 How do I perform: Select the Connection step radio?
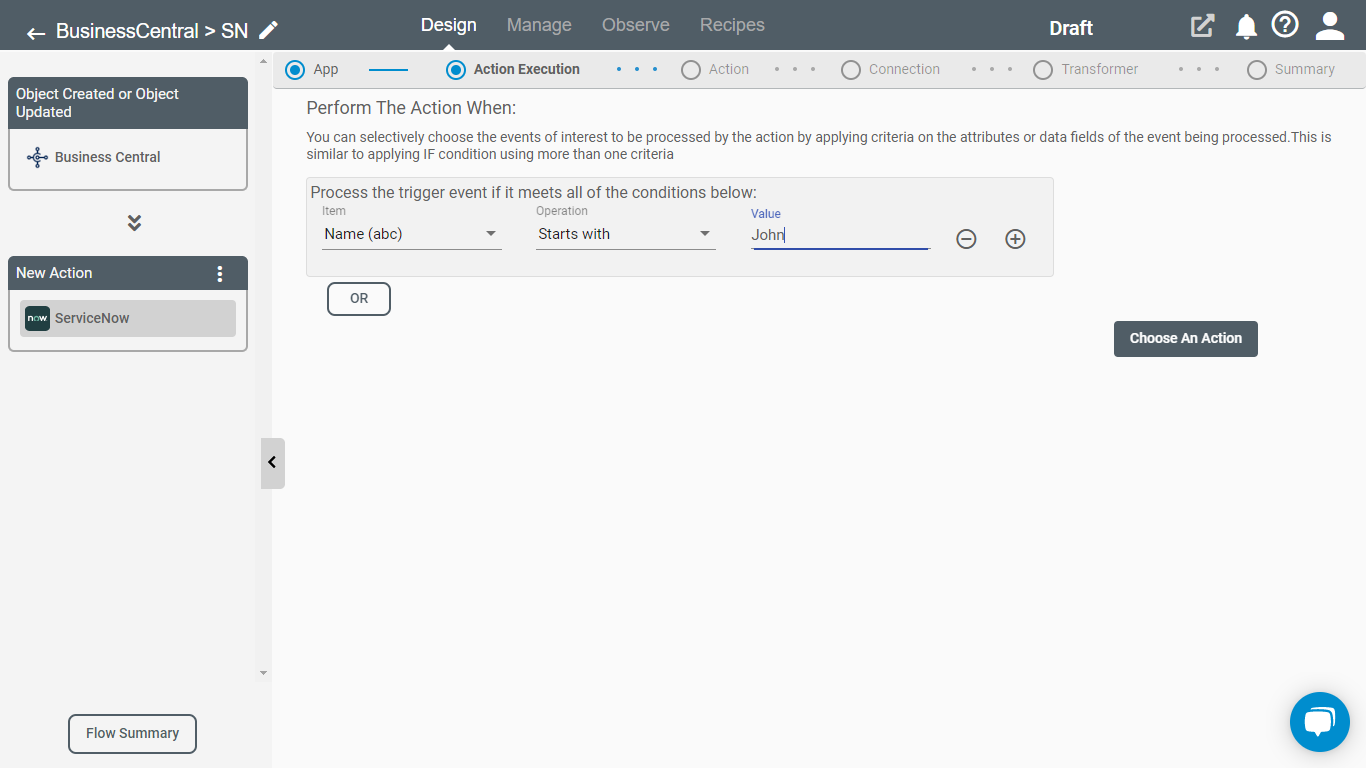[x=851, y=70]
